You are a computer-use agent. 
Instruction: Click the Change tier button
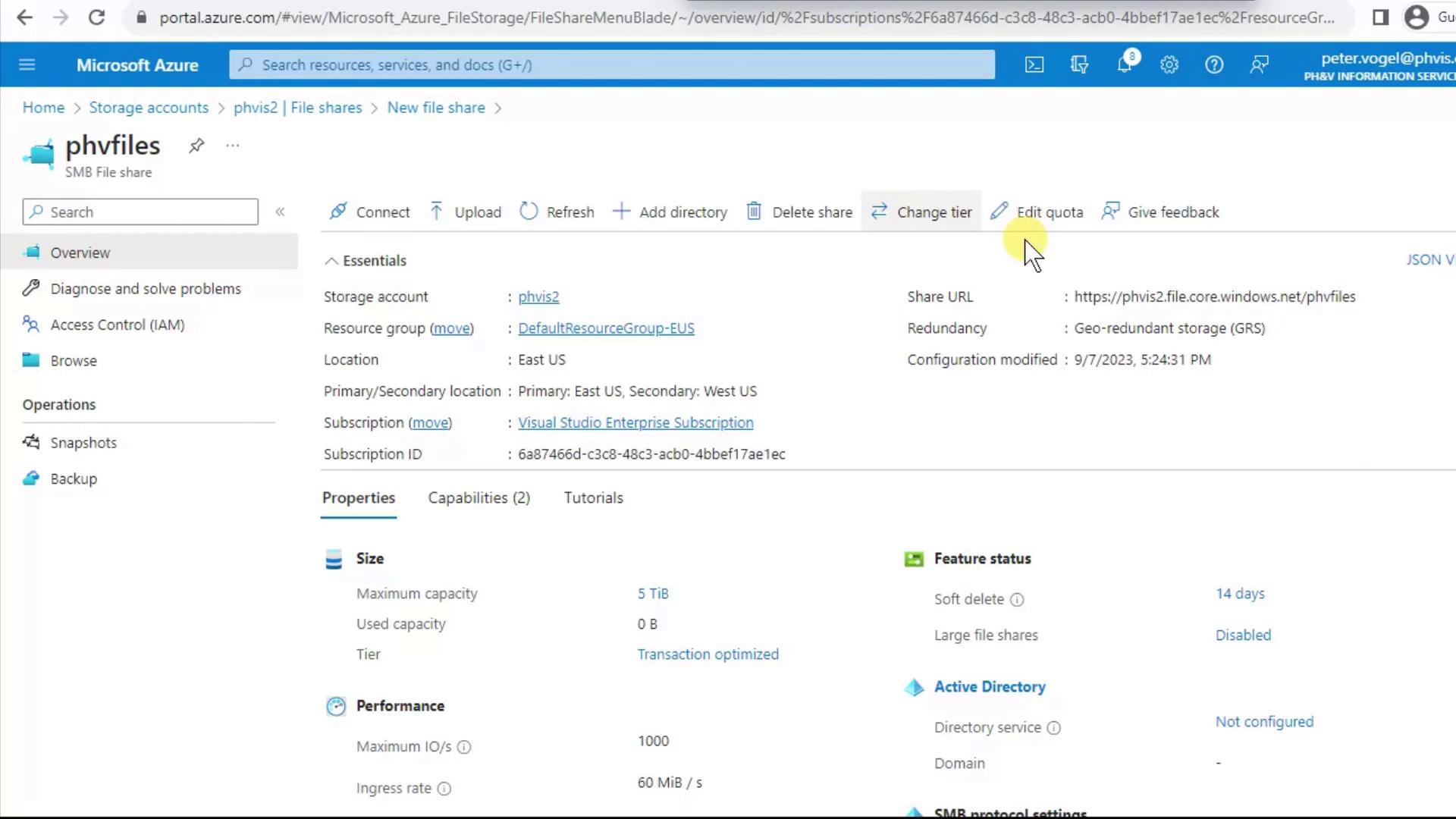click(x=921, y=212)
